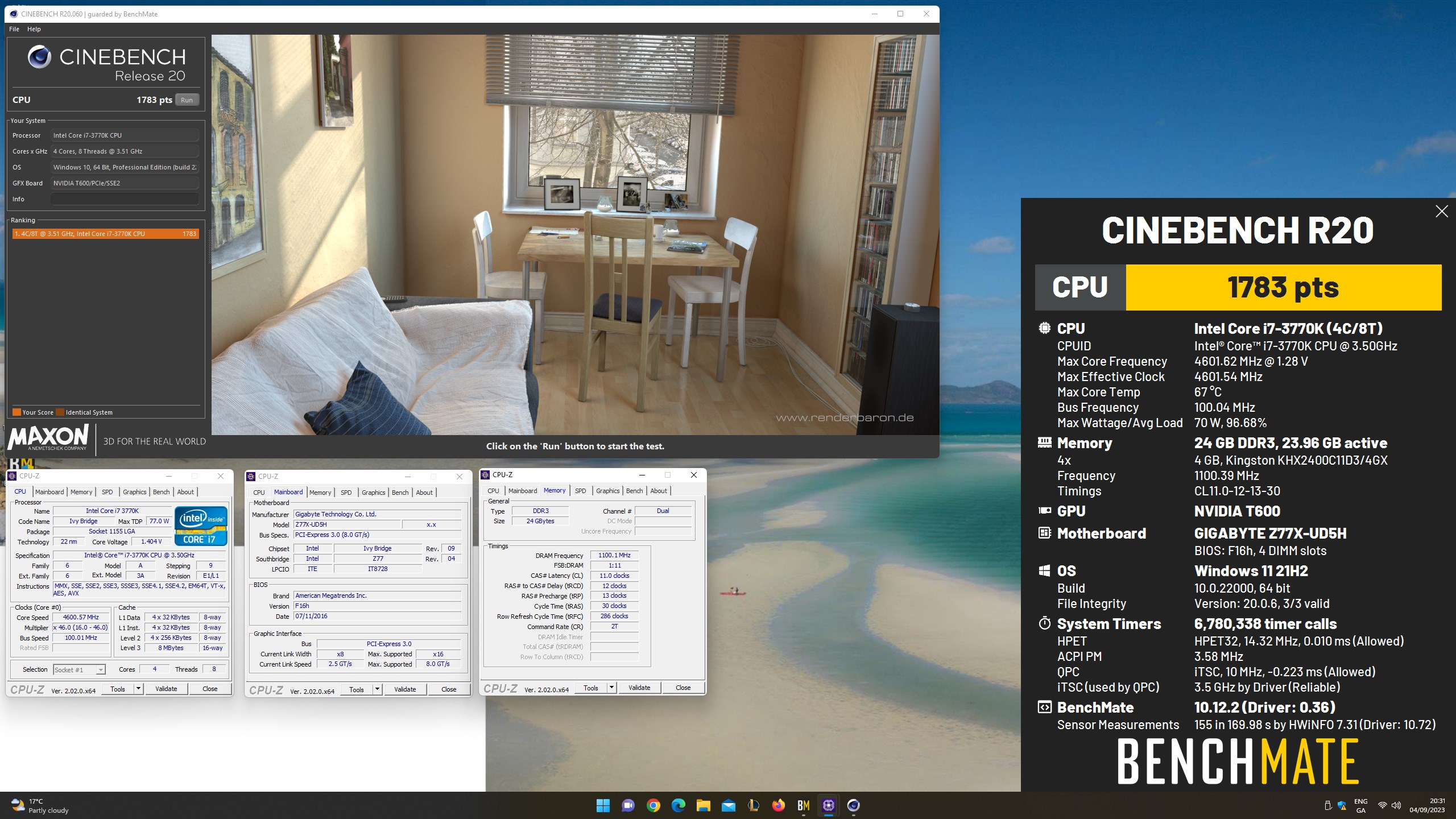This screenshot has height=819, width=1456.
Task: Click the empty Info field in Cinebench
Action: pyautogui.click(x=125, y=199)
